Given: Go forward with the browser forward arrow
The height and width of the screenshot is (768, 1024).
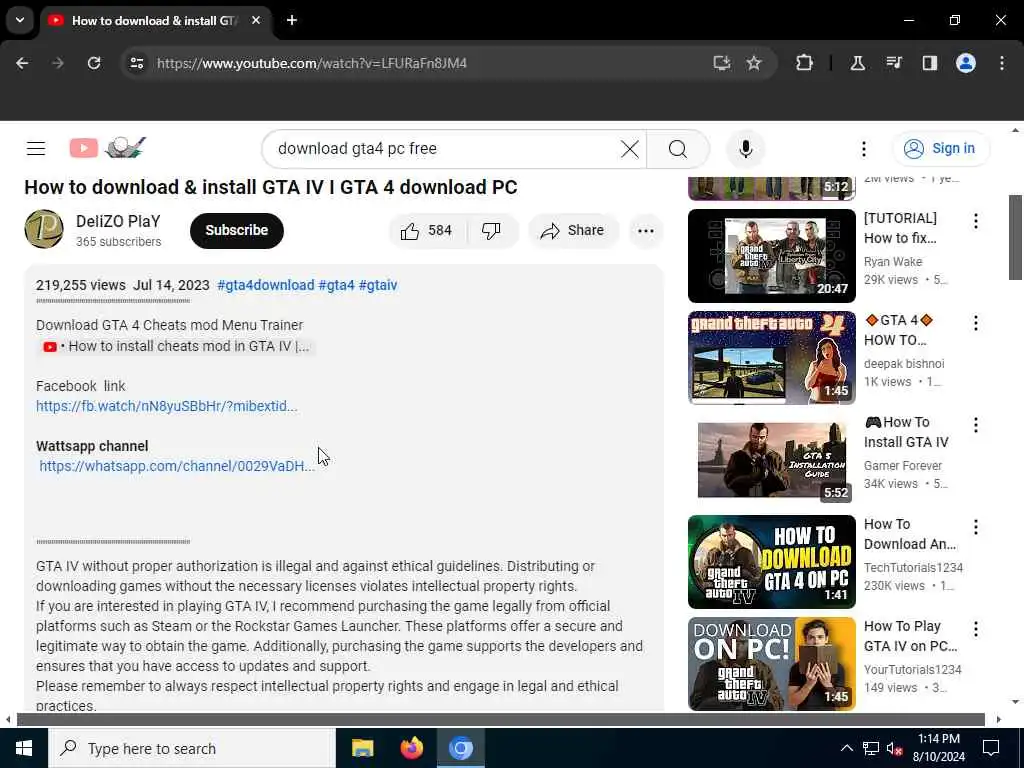Looking at the screenshot, I should [x=58, y=63].
